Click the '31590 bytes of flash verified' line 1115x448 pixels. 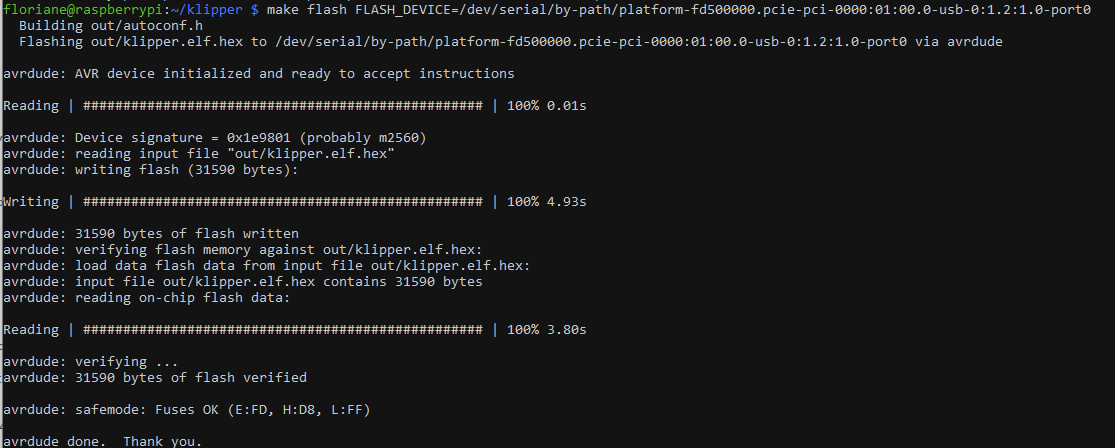pyautogui.click(x=154, y=378)
